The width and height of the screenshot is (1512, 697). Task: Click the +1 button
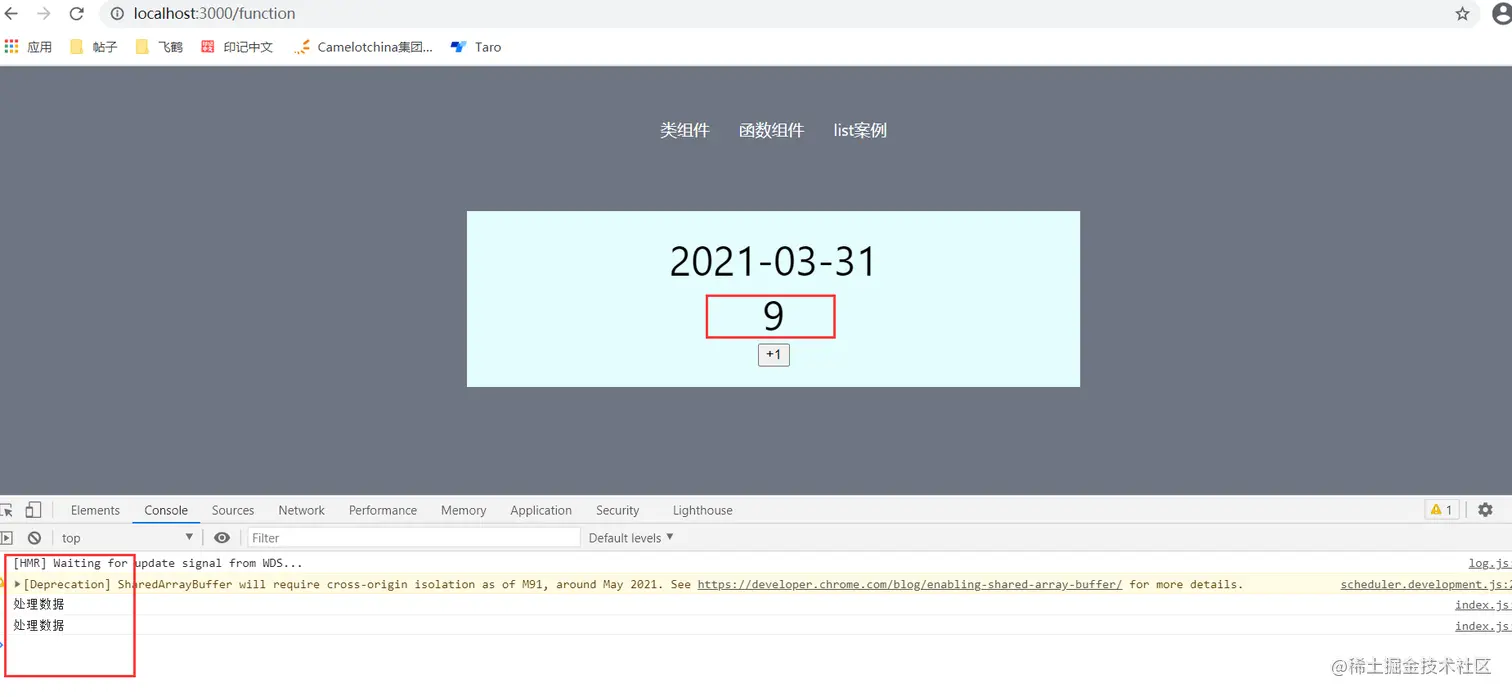pos(774,355)
